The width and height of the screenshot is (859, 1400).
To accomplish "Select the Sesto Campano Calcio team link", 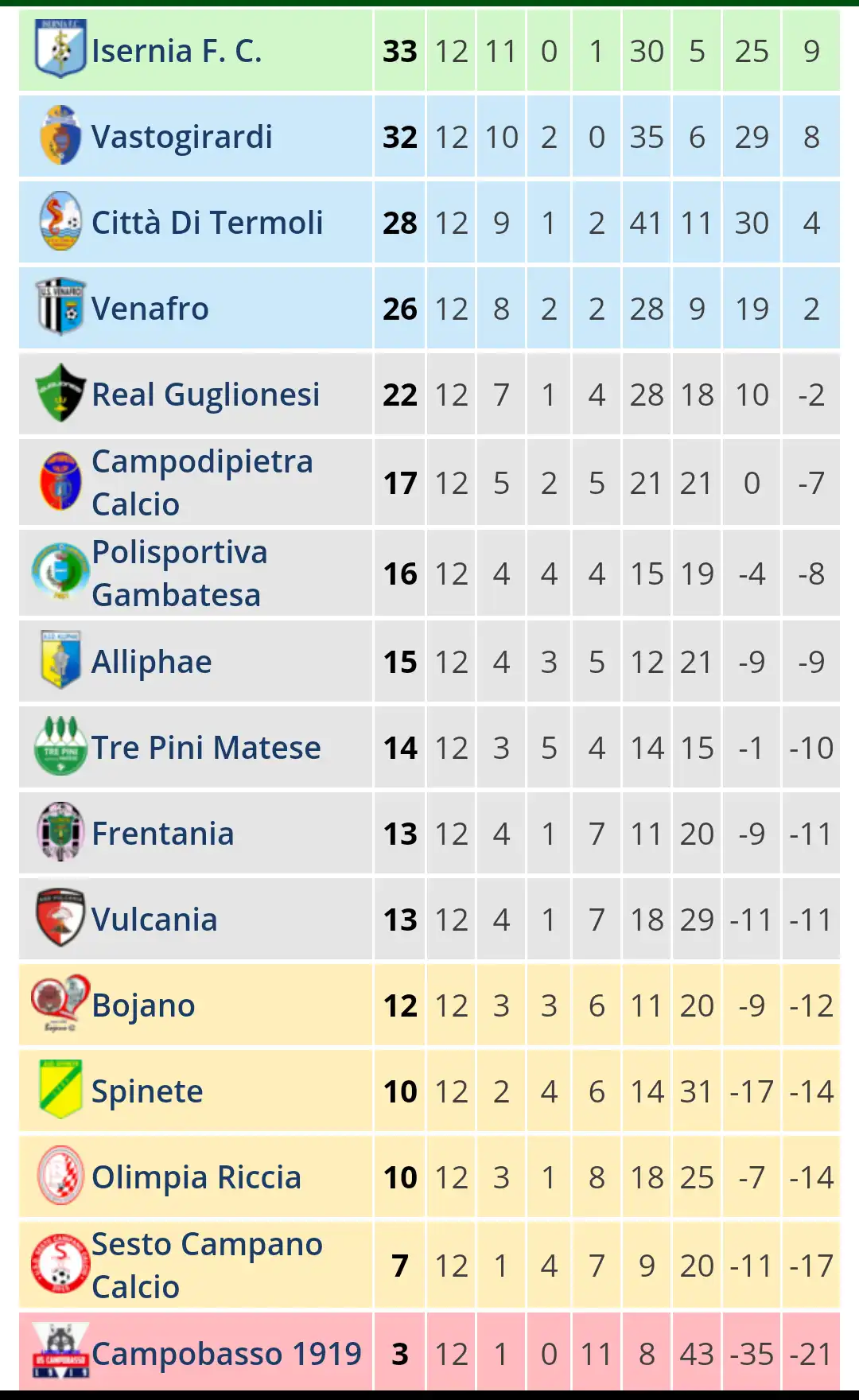I will (x=207, y=1266).
